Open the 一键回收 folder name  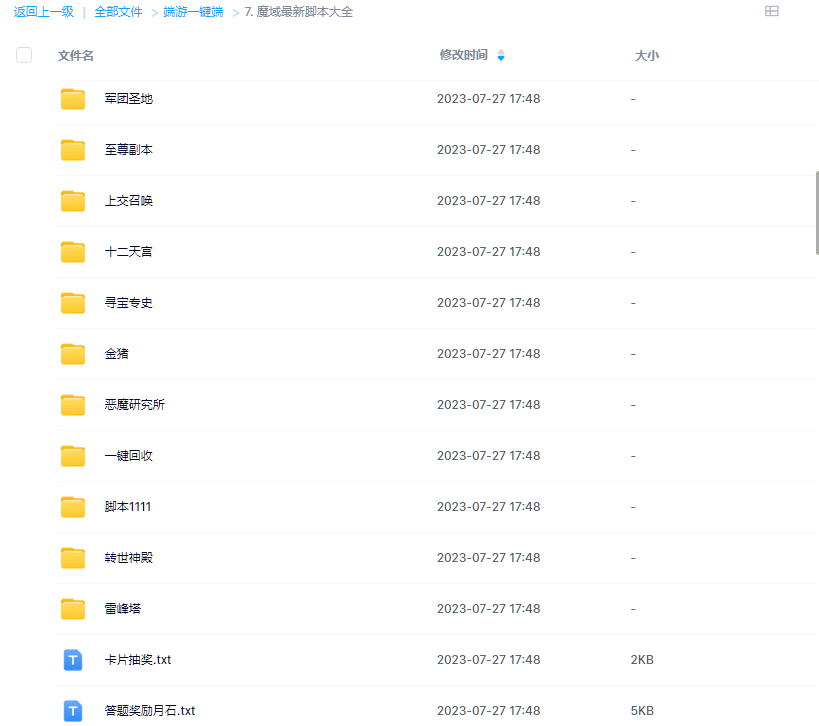coord(129,456)
